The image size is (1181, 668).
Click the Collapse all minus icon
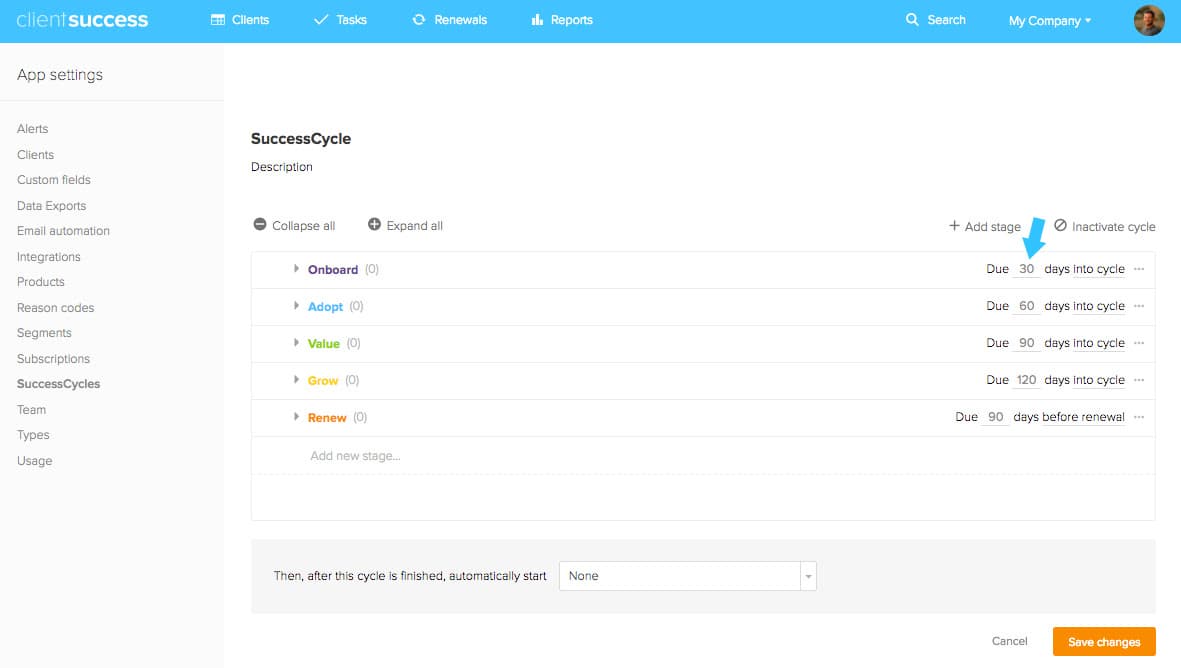[x=260, y=224]
